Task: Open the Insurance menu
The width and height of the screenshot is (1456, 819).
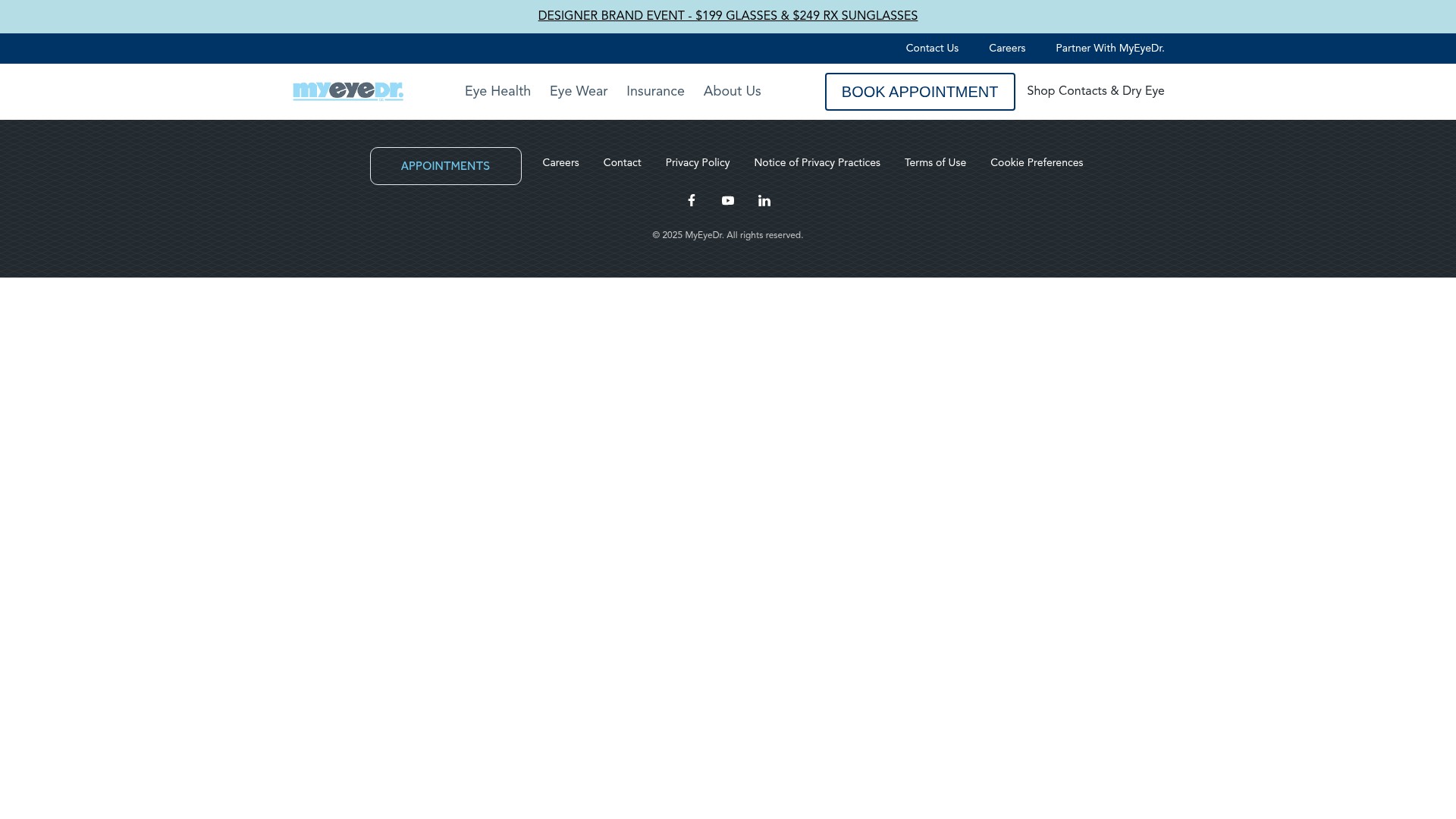Action: tap(655, 91)
